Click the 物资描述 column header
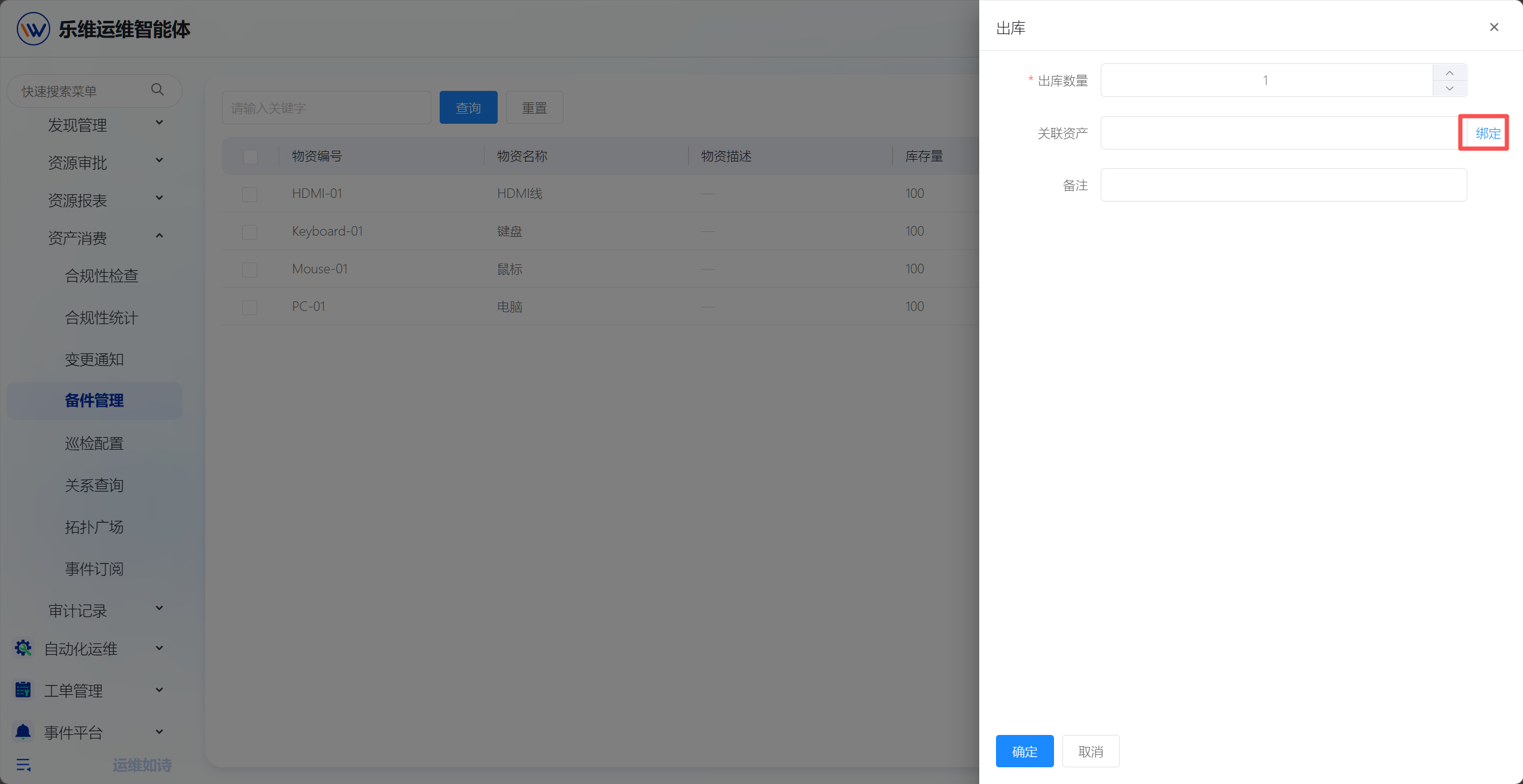This screenshot has width=1523, height=784. [x=726, y=156]
